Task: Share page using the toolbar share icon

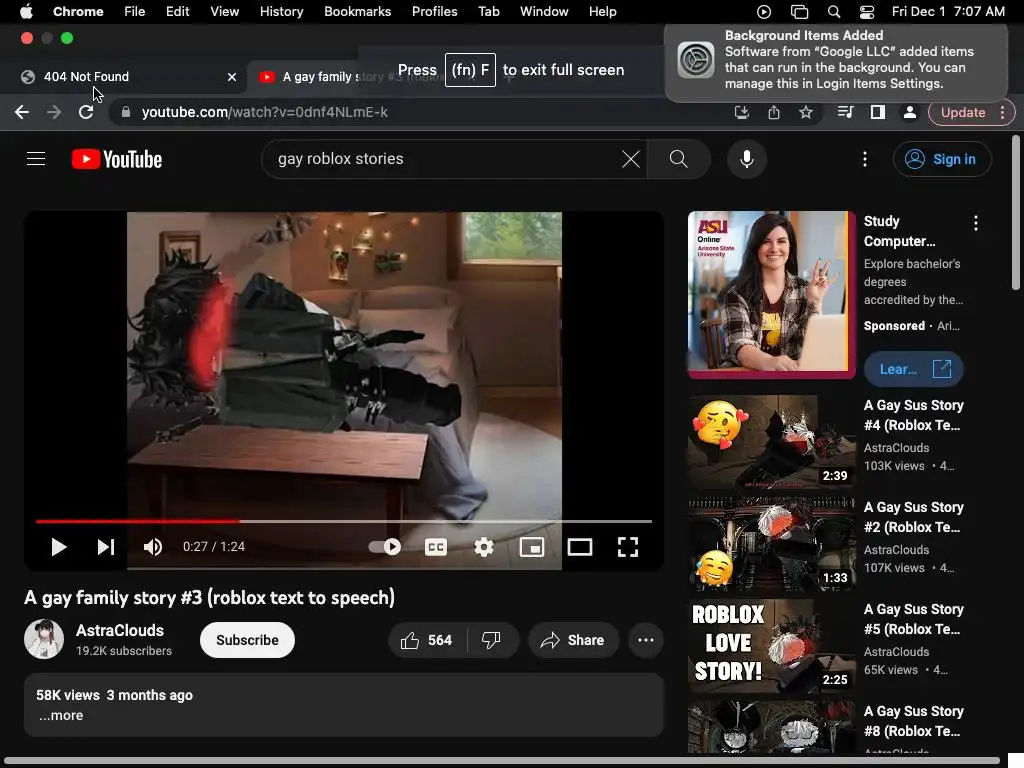Action: click(x=774, y=112)
